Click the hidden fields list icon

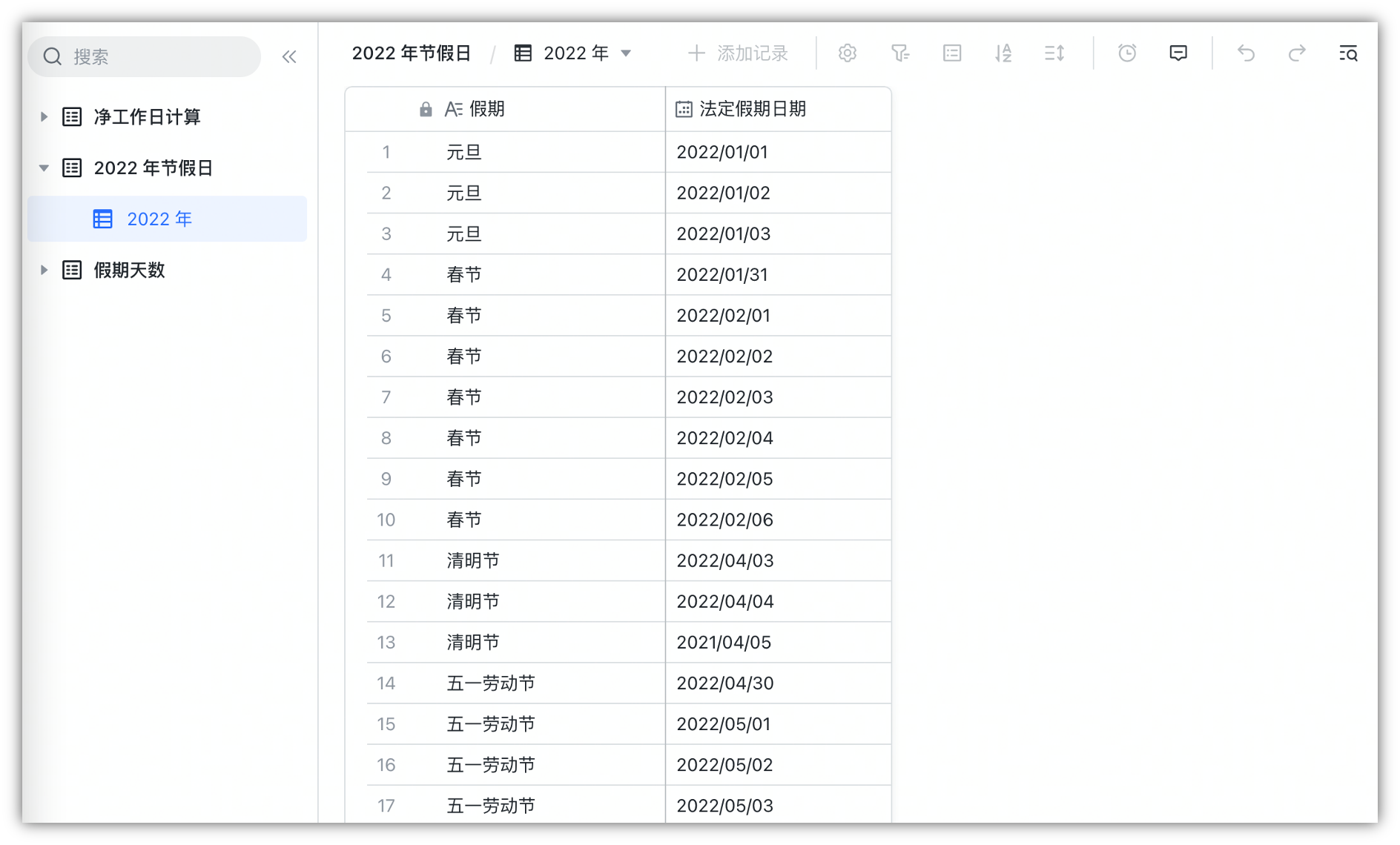[x=951, y=53]
